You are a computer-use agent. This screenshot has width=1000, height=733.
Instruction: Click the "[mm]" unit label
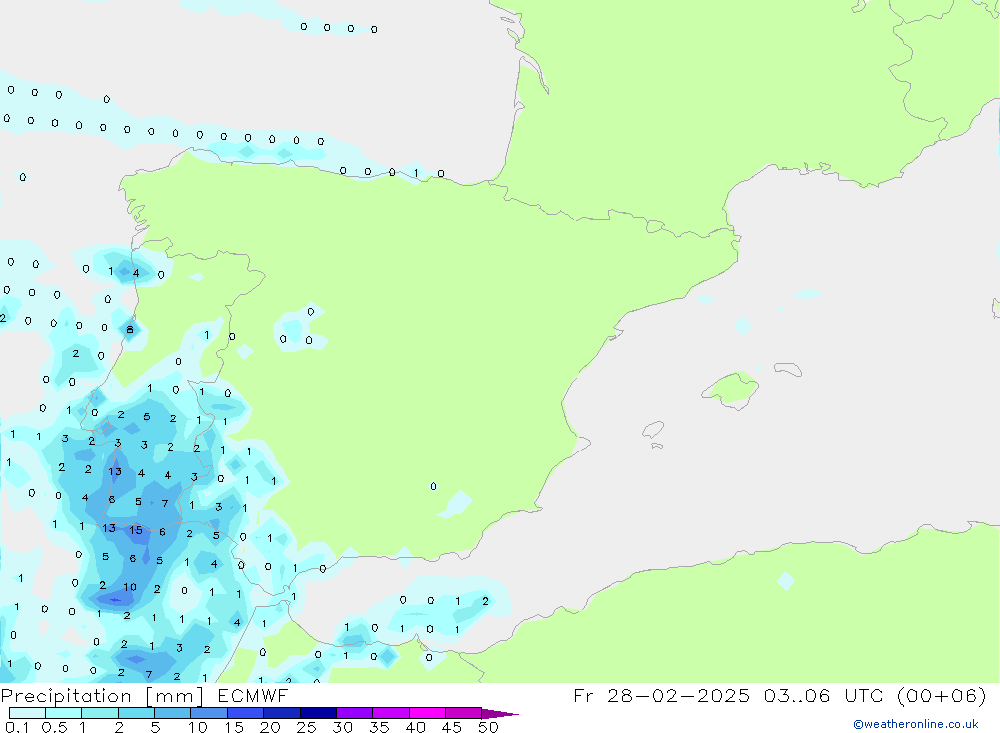pos(175,697)
